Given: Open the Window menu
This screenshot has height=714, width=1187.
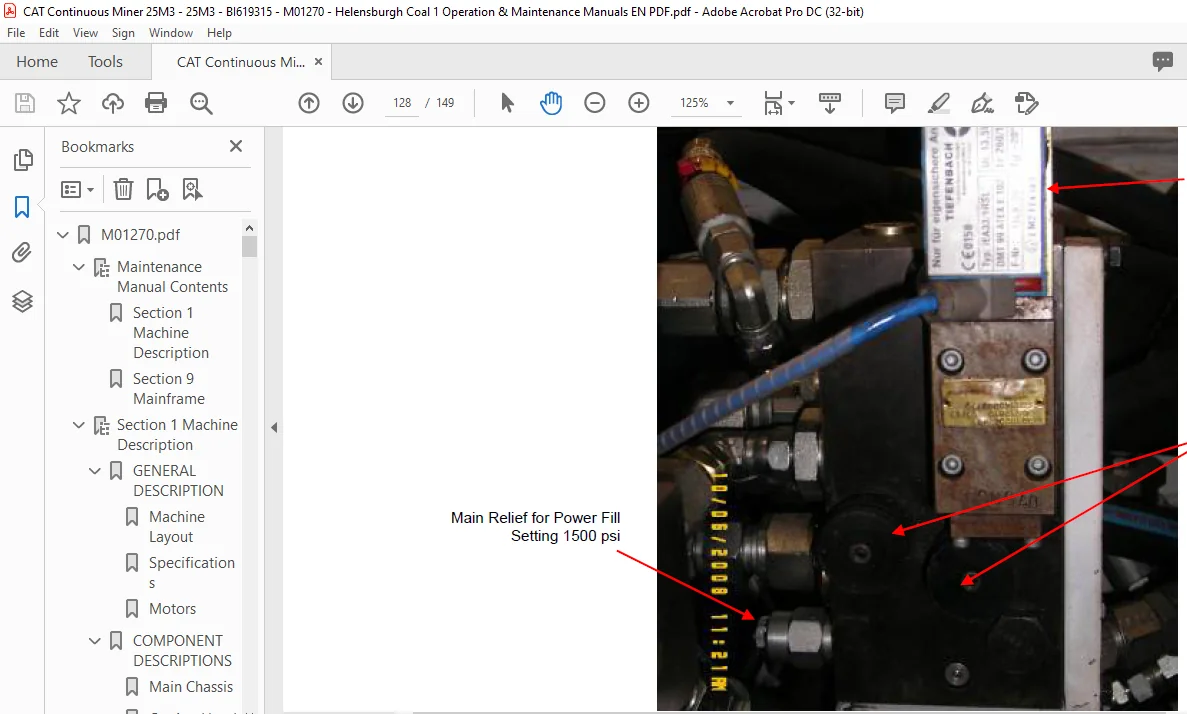Looking at the screenshot, I should pyautogui.click(x=170, y=33).
